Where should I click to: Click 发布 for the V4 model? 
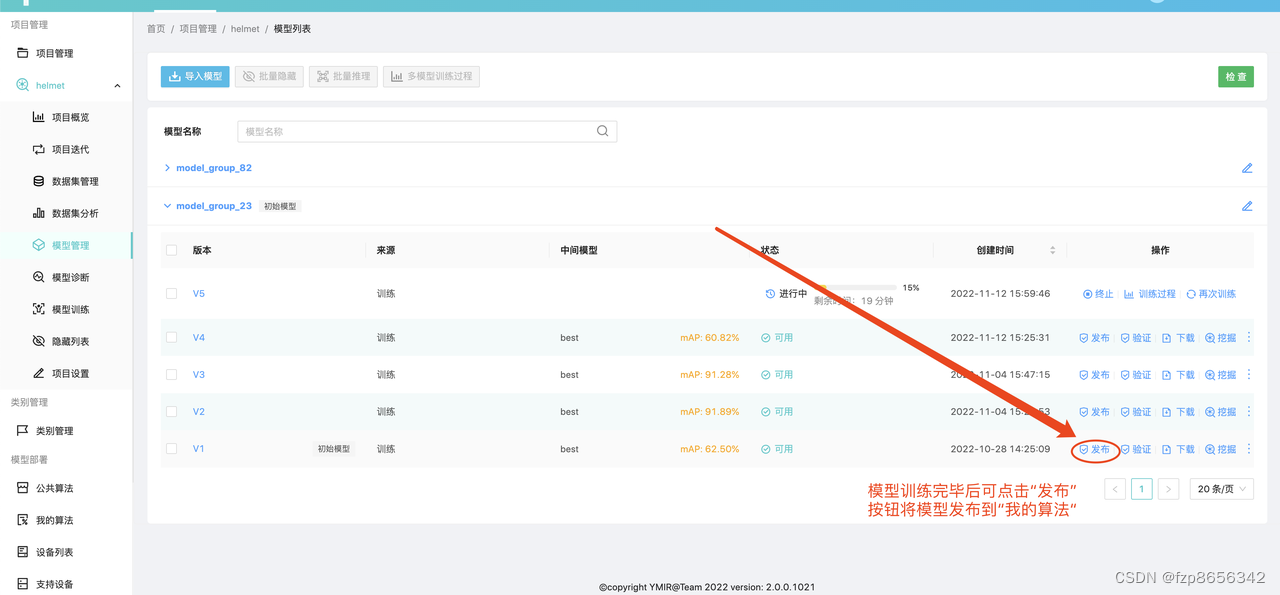tap(1094, 338)
